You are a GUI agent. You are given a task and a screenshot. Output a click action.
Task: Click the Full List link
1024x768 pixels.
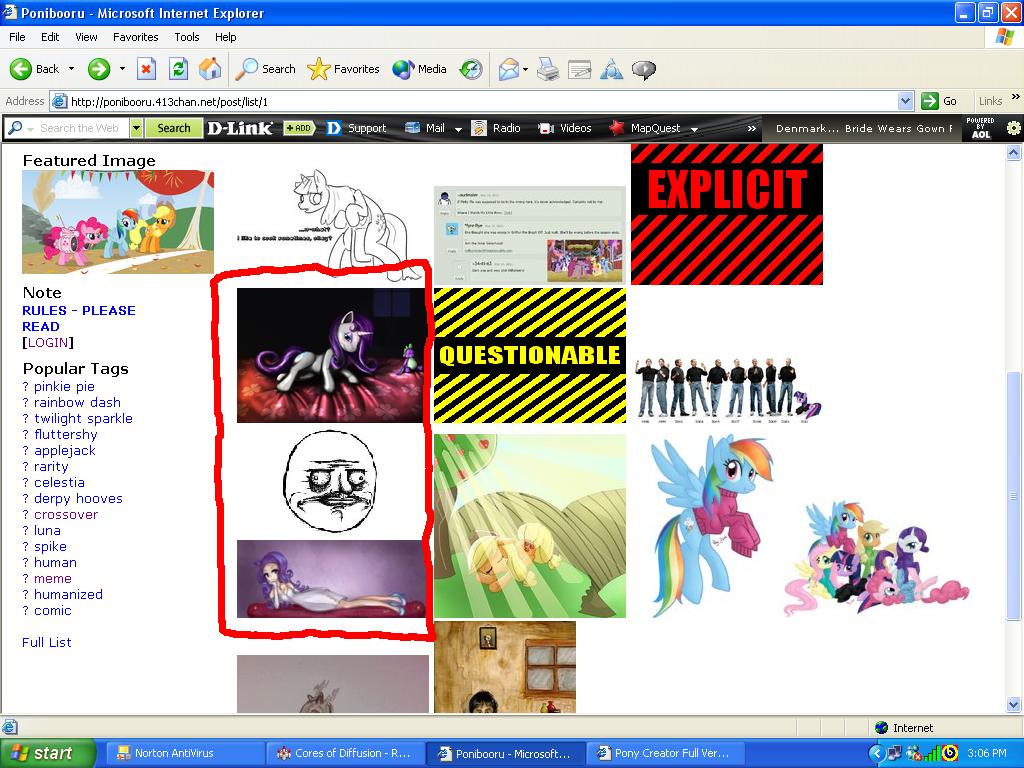click(46, 642)
